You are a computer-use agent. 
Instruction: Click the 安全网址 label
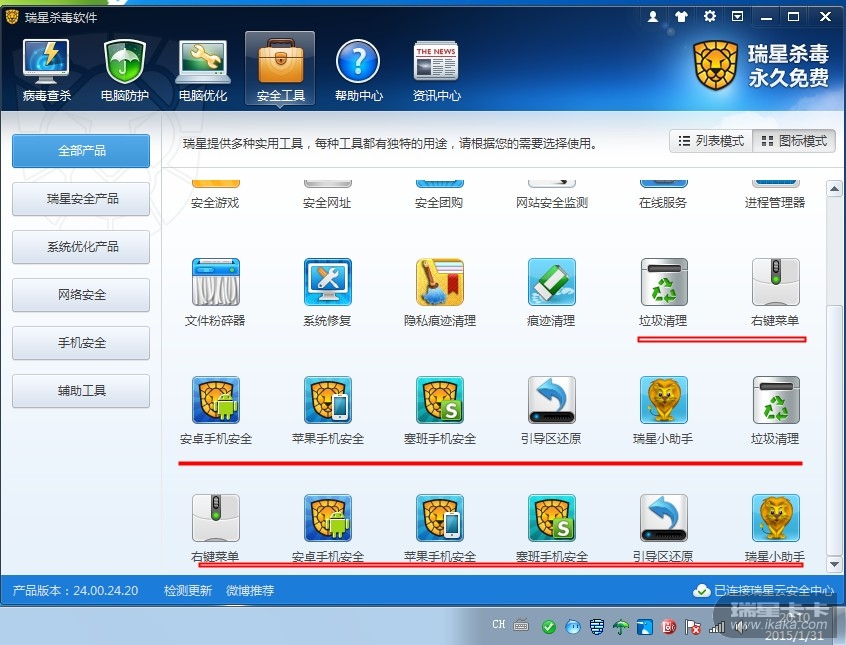click(x=327, y=203)
